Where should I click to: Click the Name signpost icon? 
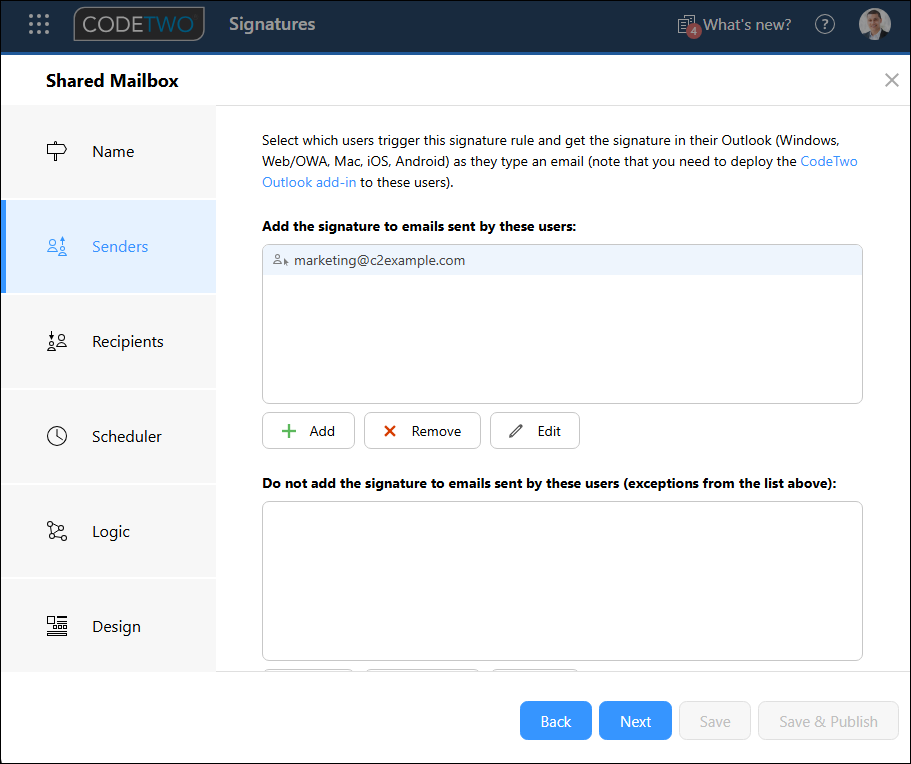[x=56, y=151]
